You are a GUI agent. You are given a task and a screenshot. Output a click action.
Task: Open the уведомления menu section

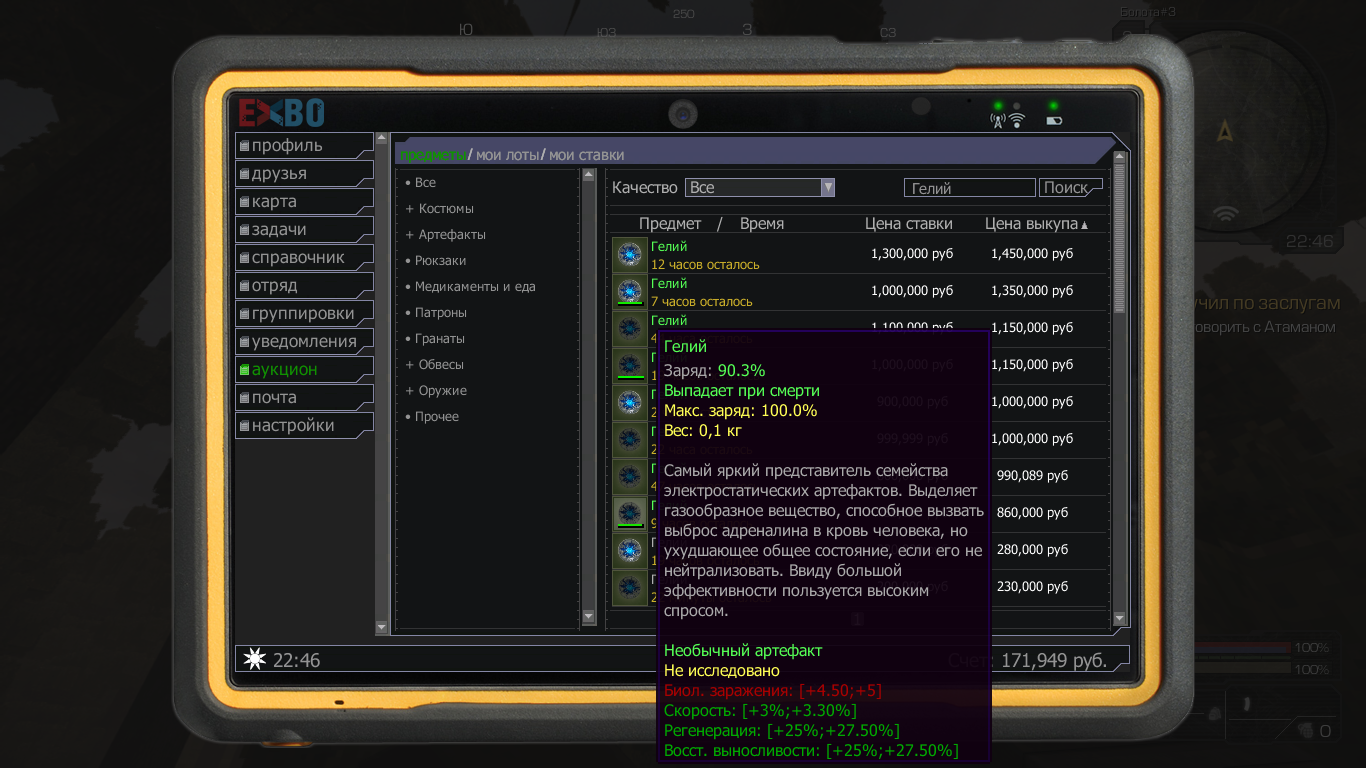[x=304, y=341]
